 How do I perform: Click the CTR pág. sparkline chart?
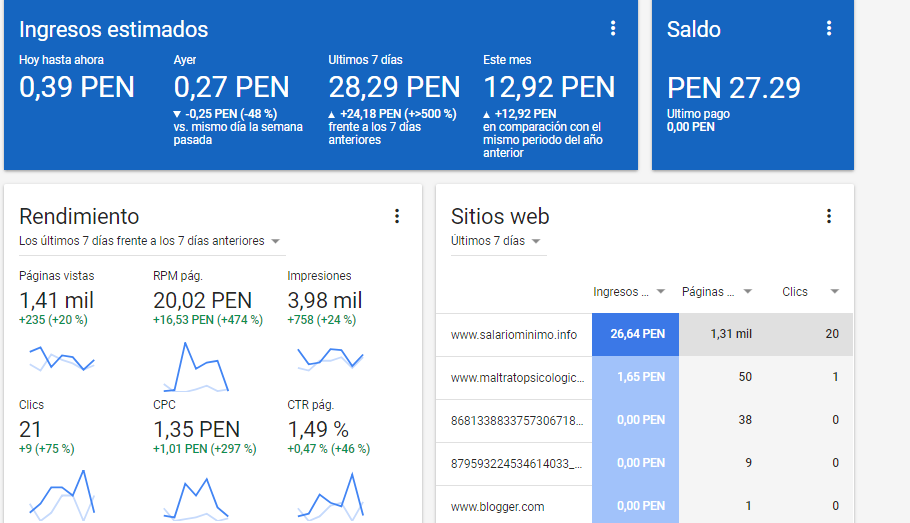coord(330,496)
